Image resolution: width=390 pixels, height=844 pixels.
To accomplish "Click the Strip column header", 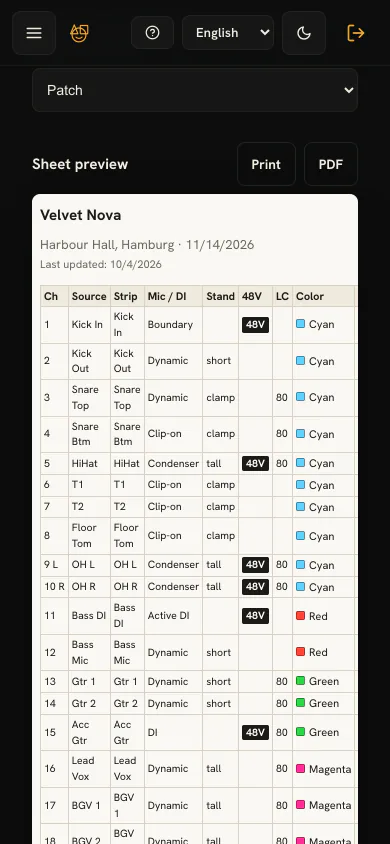I will [127, 296].
